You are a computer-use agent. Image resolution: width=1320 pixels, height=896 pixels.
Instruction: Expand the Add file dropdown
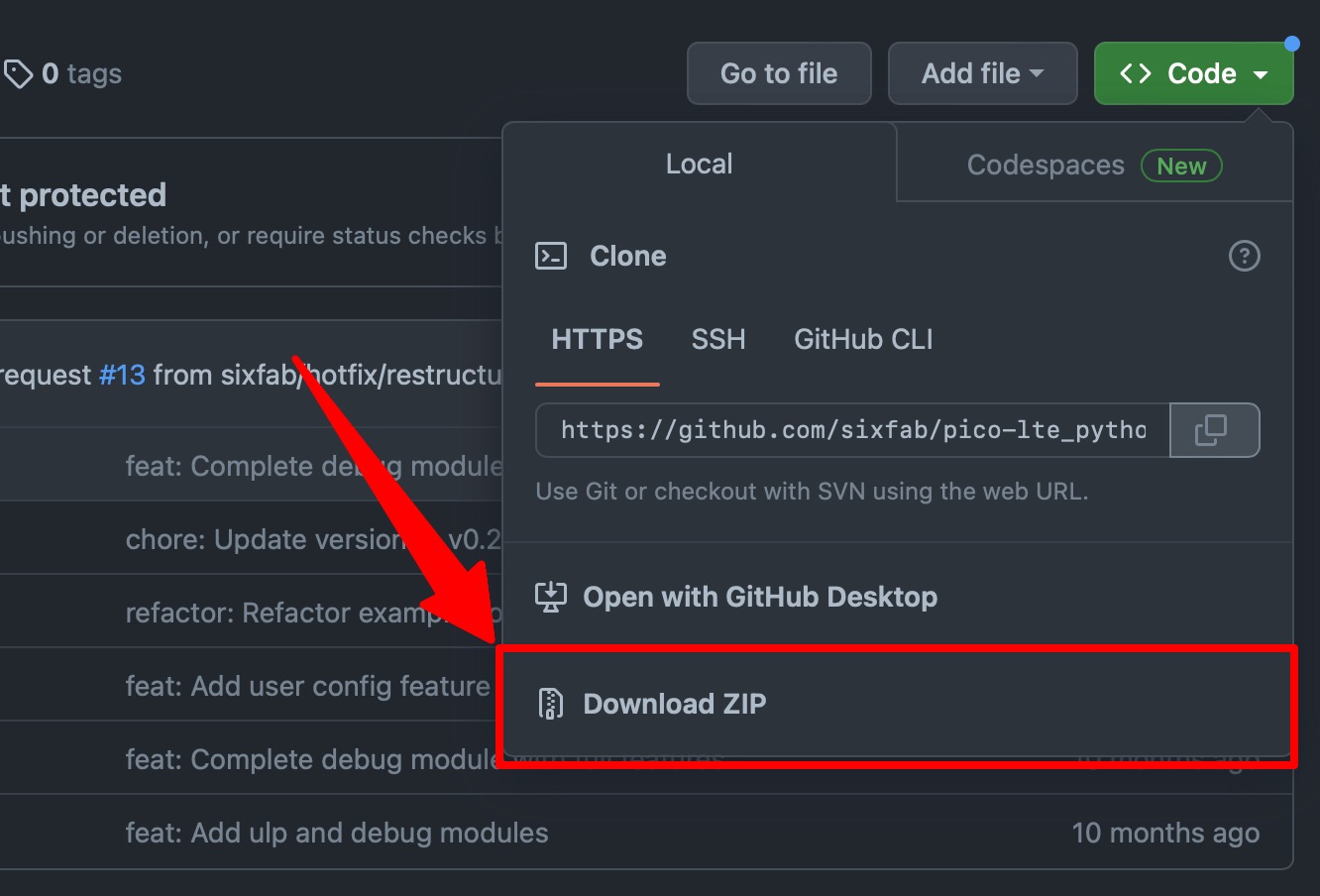[982, 73]
